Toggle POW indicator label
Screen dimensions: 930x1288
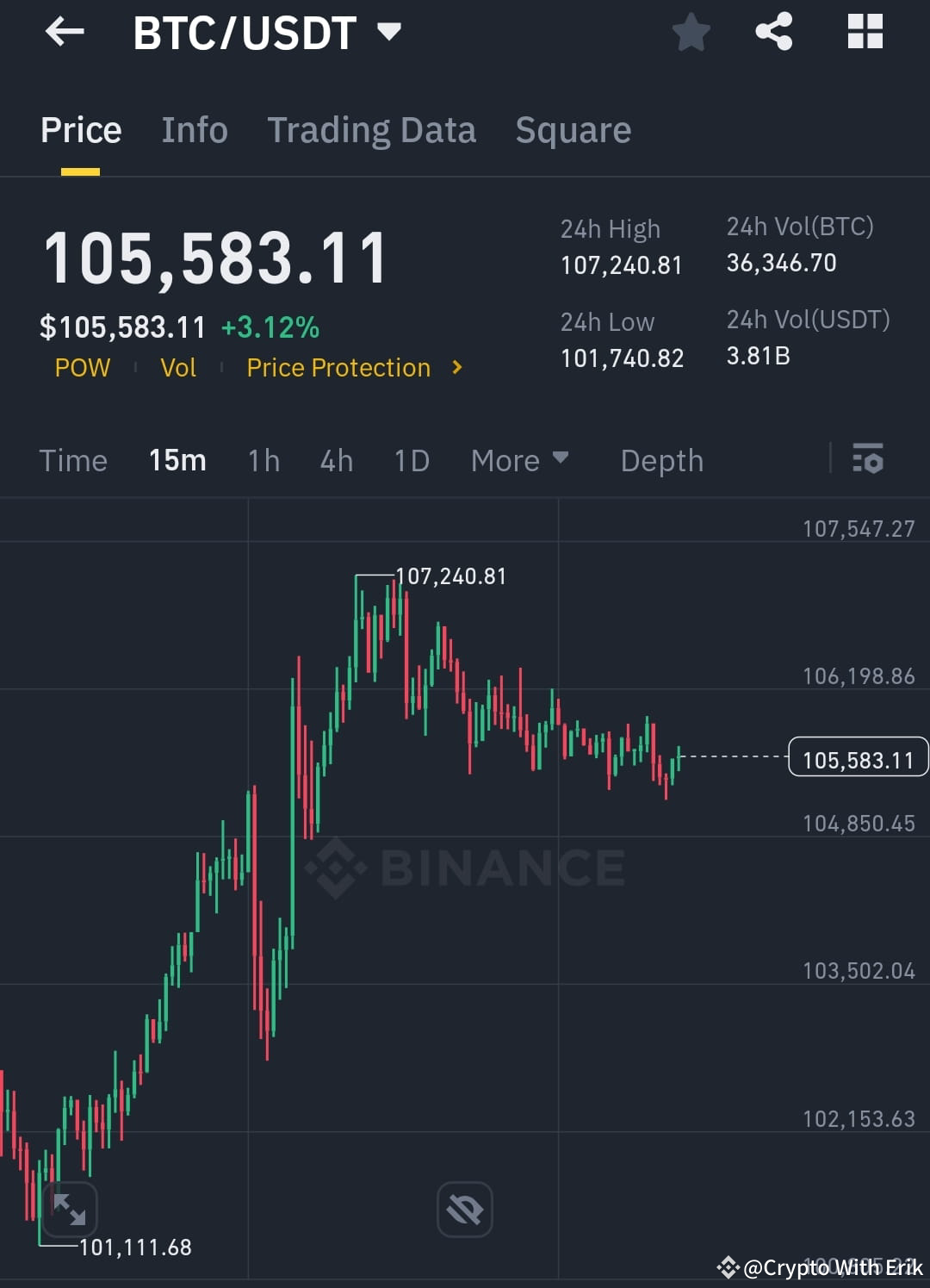82,368
